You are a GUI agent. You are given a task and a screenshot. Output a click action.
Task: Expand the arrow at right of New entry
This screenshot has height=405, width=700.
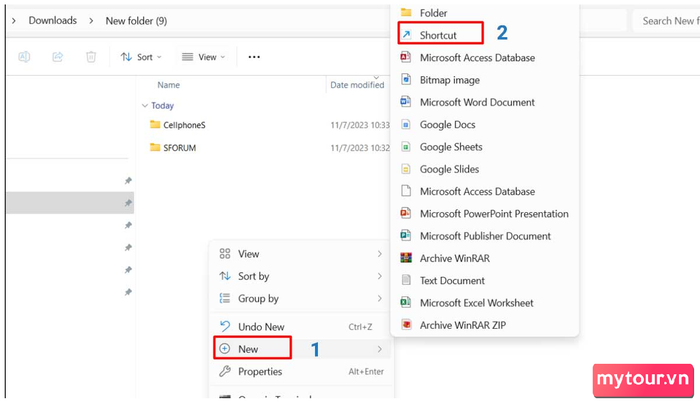379,349
